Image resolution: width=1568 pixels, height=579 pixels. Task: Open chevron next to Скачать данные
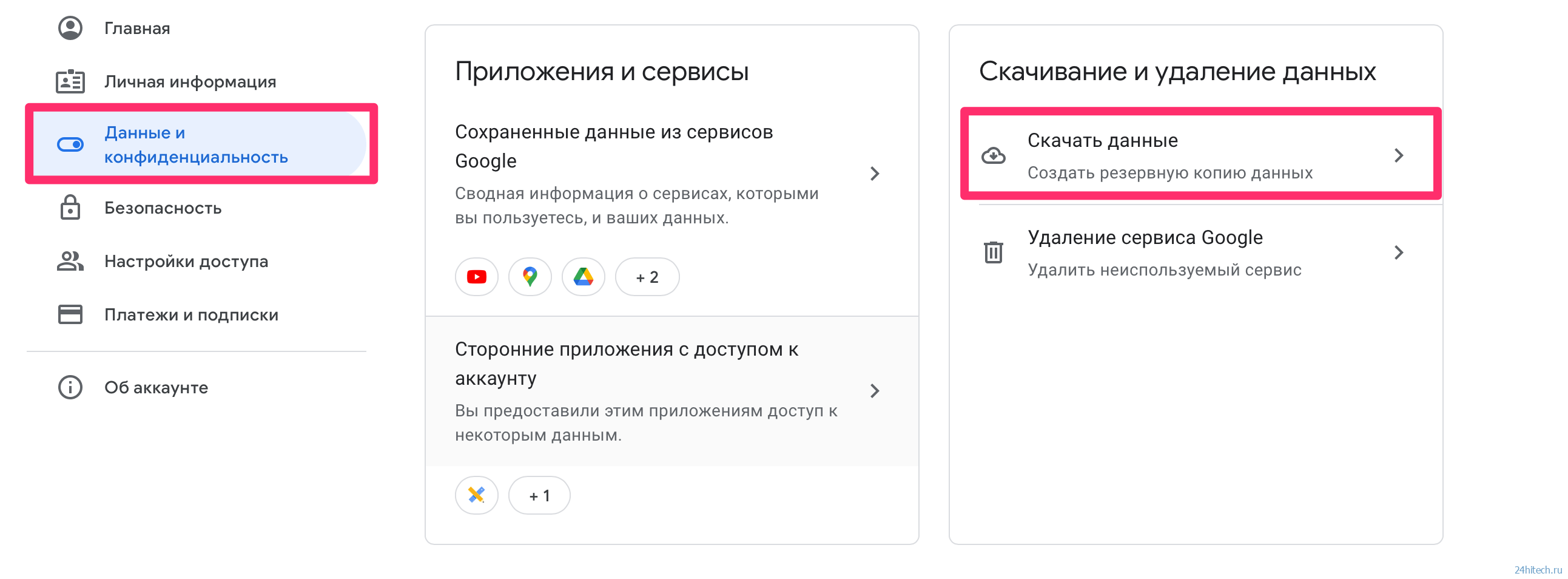tap(1398, 156)
